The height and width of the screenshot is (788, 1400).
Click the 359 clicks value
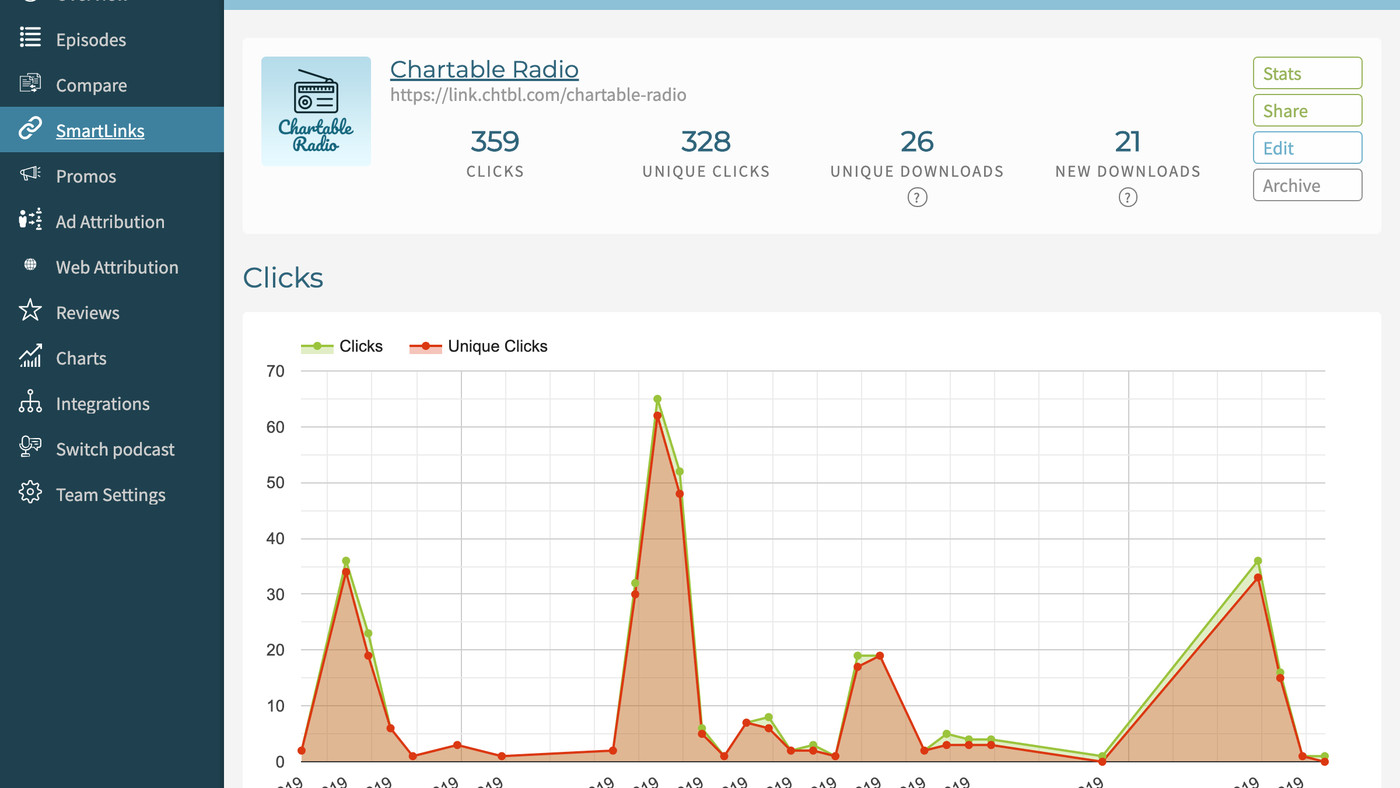click(495, 141)
